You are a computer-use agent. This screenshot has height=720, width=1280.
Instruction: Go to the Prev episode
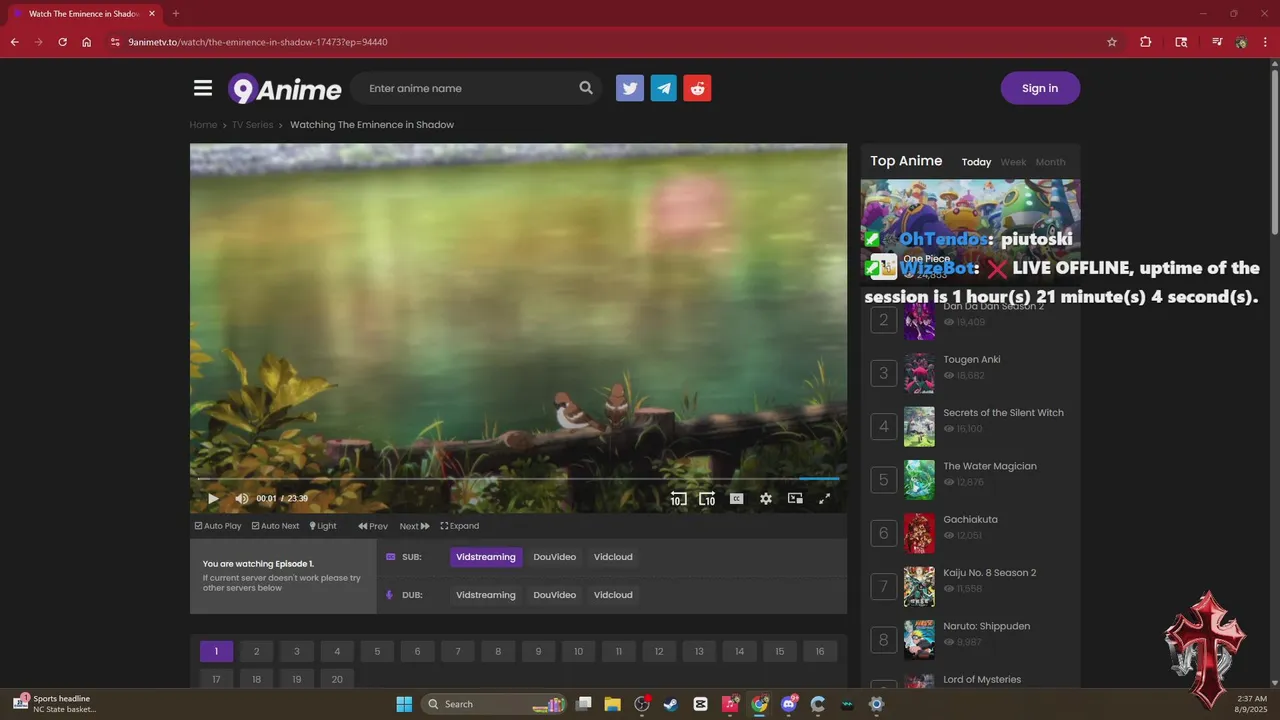click(373, 526)
